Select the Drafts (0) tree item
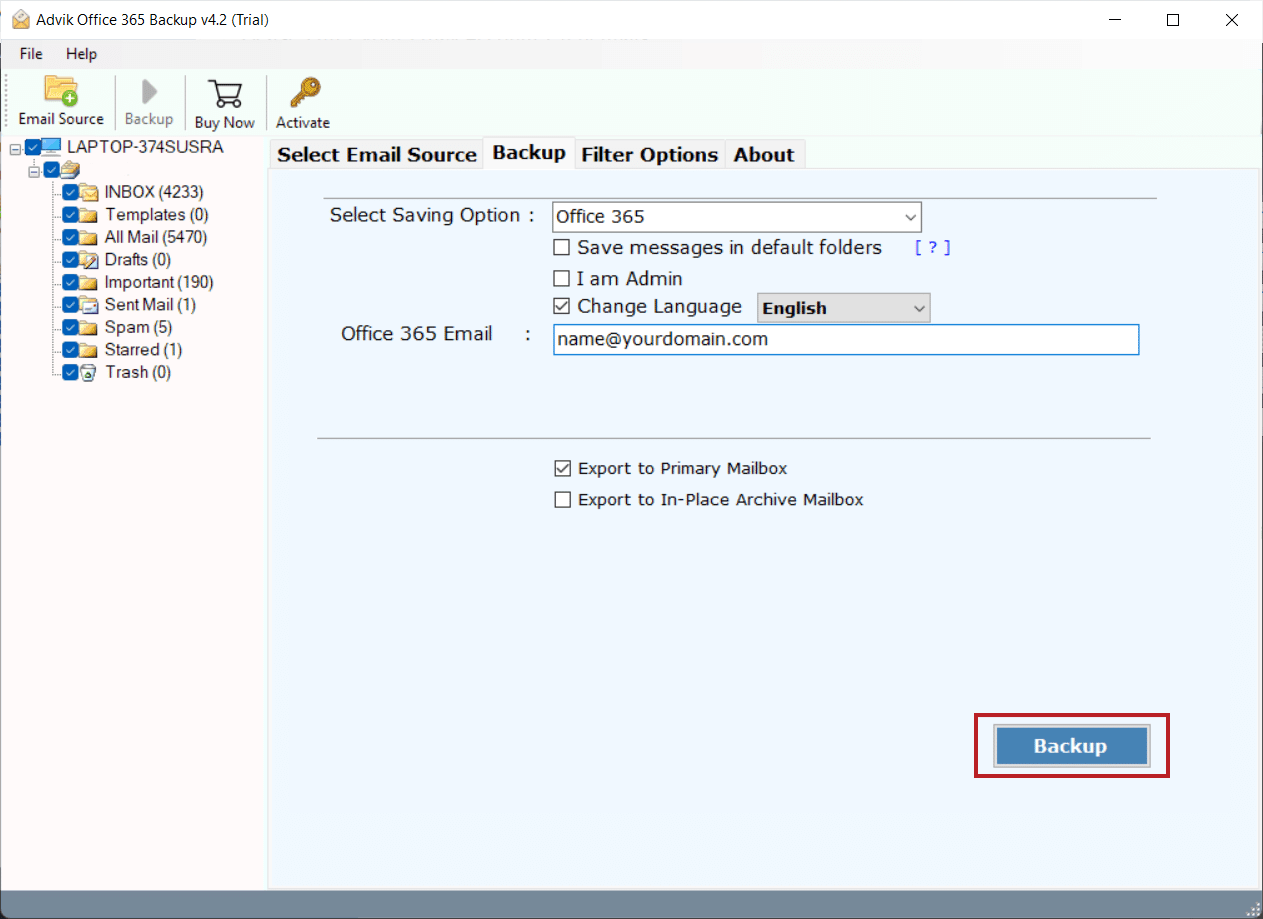 (x=137, y=260)
